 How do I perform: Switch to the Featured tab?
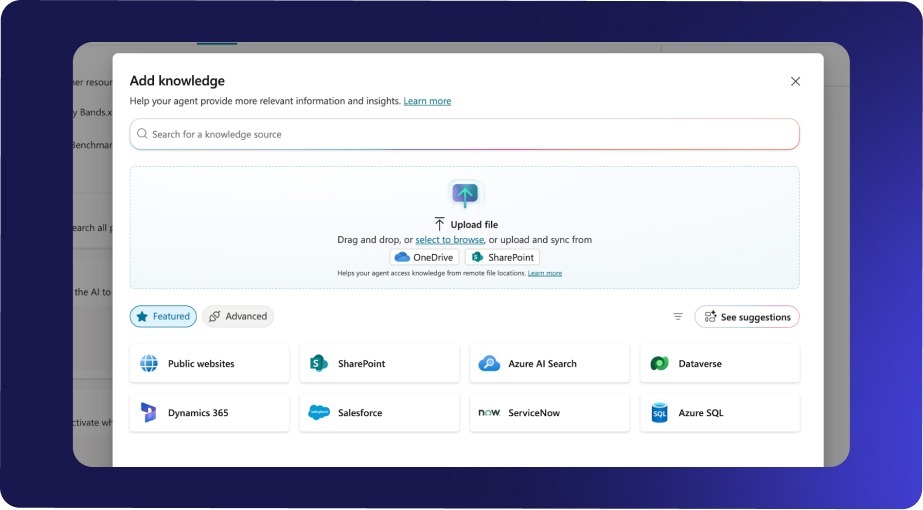coord(163,317)
